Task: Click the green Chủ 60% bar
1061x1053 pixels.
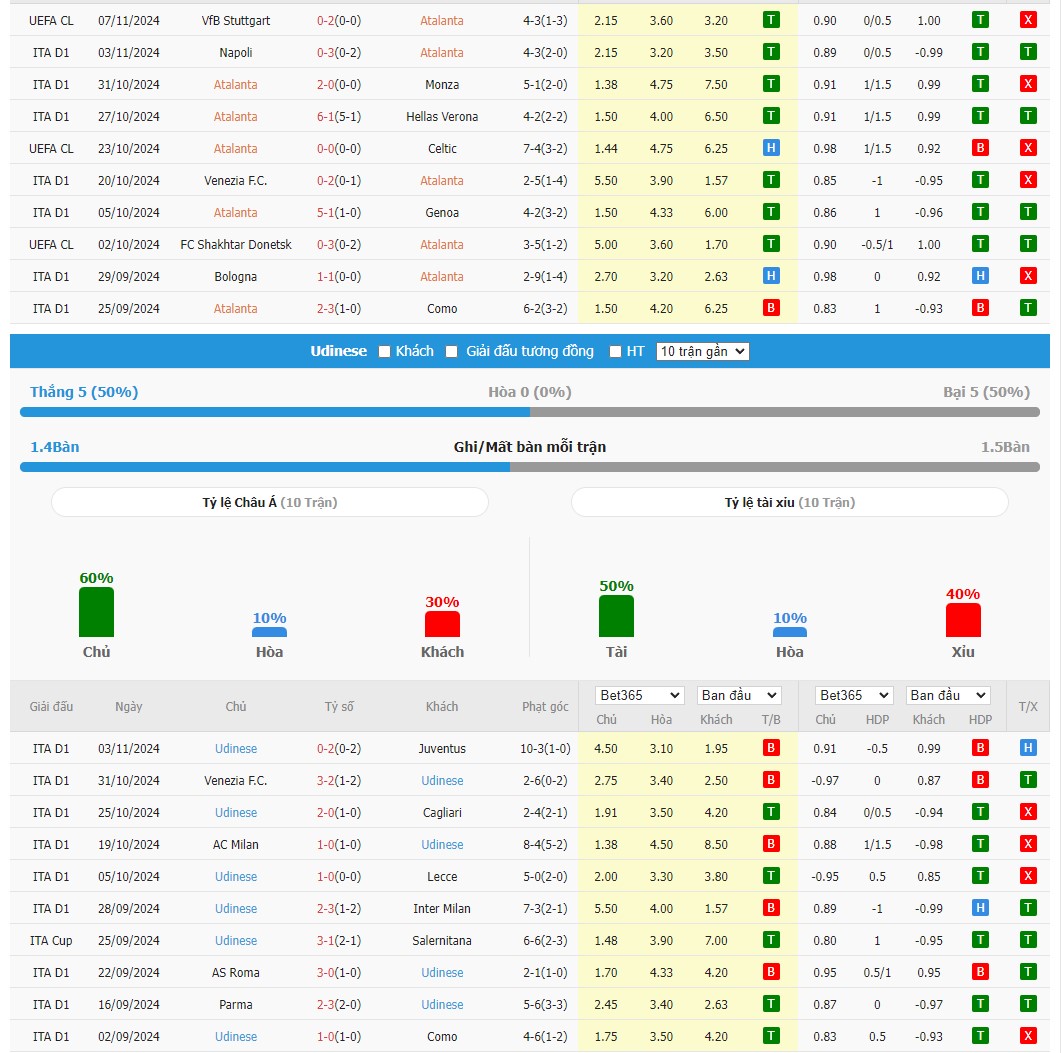Action: pos(96,612)
